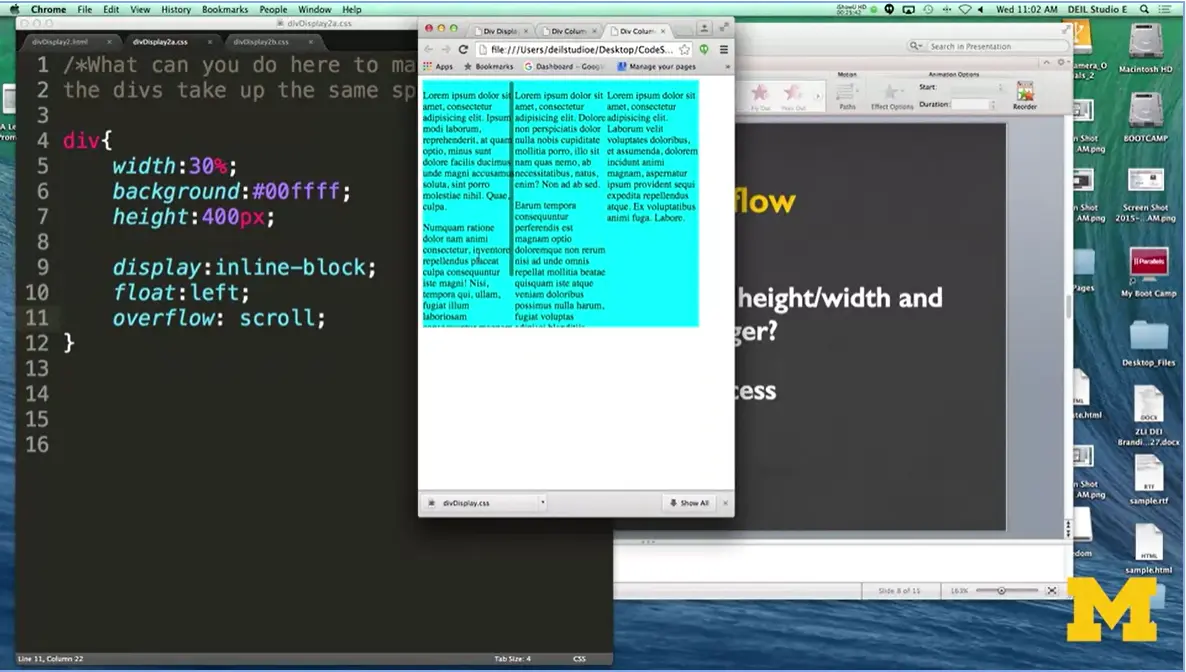
Task: Open the Apps shortcut on bookmarks bar
Action: [438, 67]
